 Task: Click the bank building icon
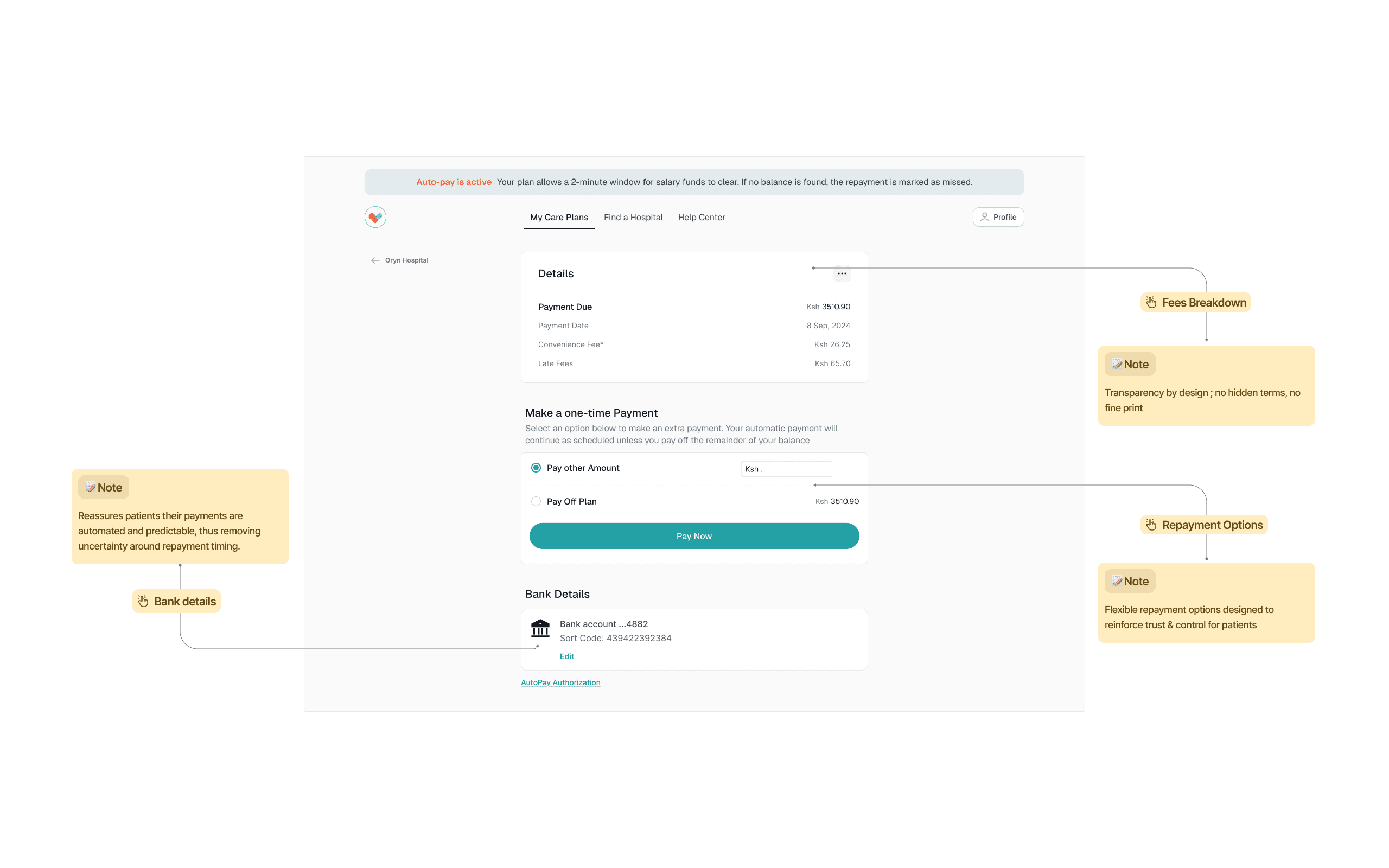point(540,629)
